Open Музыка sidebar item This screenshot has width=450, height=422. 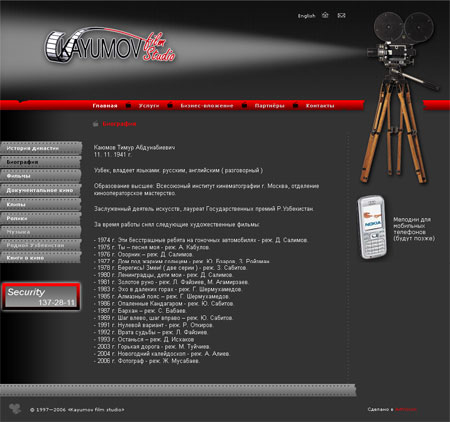(x=41, y=232)
